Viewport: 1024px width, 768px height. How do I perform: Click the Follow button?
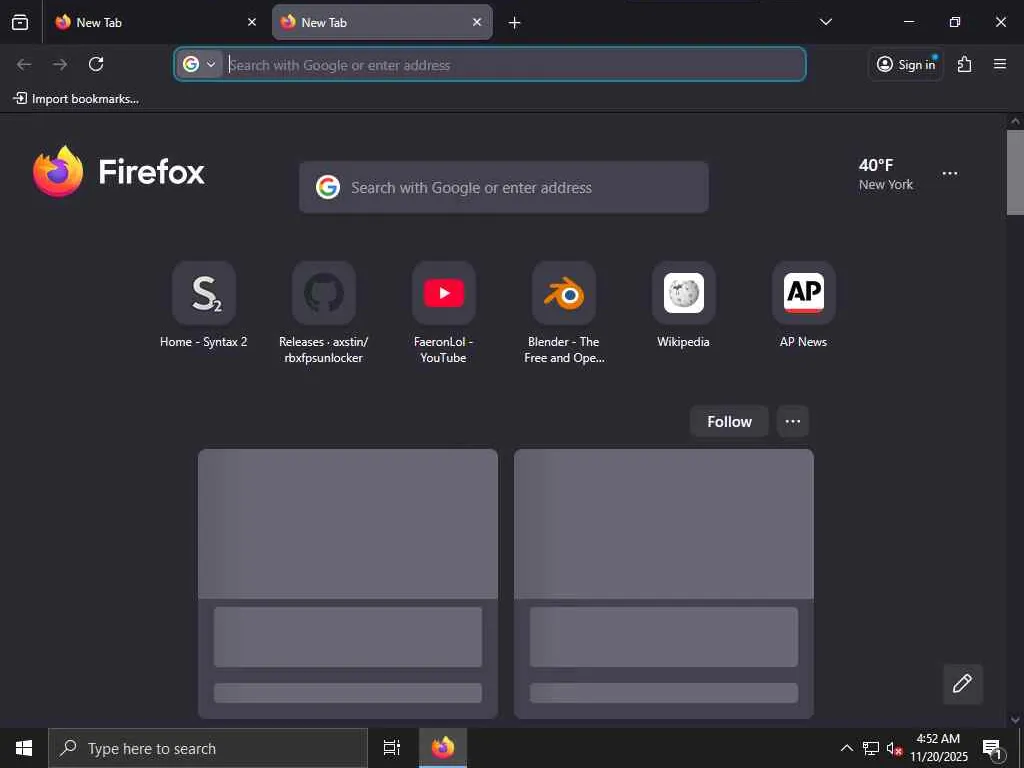click(x=729, y=421)
